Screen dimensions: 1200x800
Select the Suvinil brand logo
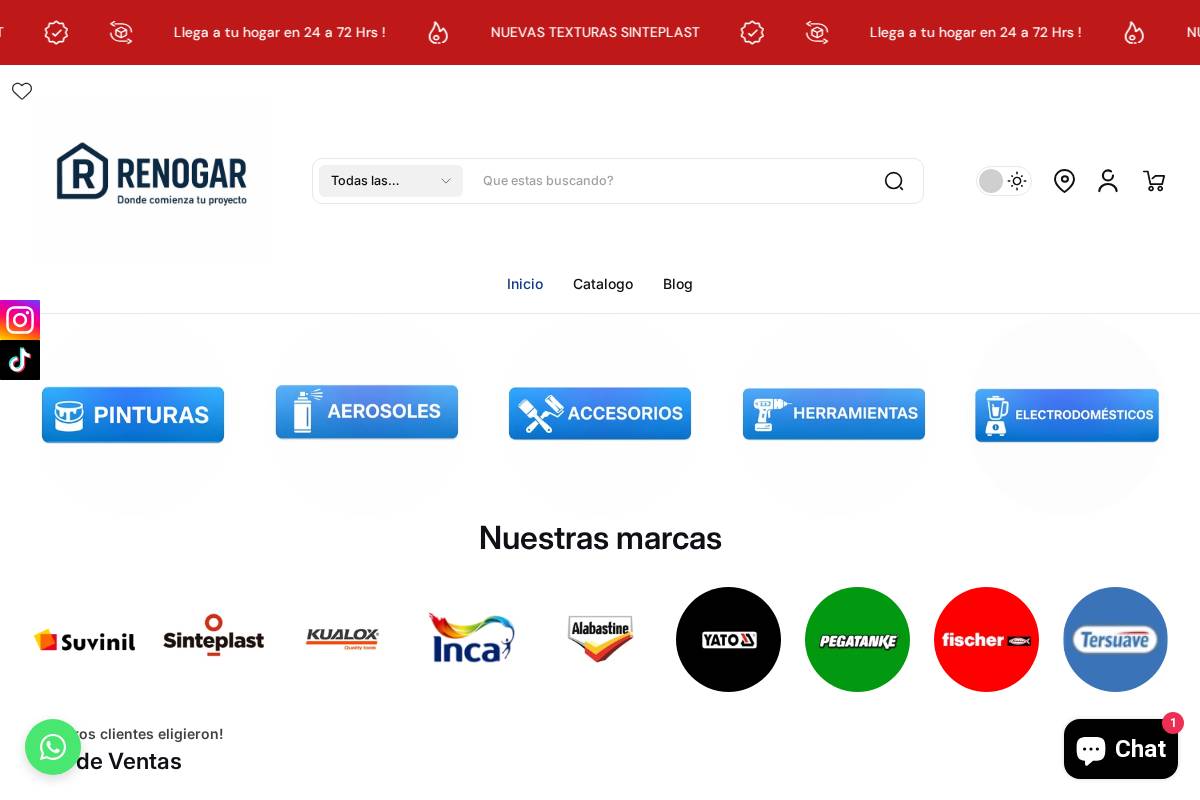pos(85,640)
